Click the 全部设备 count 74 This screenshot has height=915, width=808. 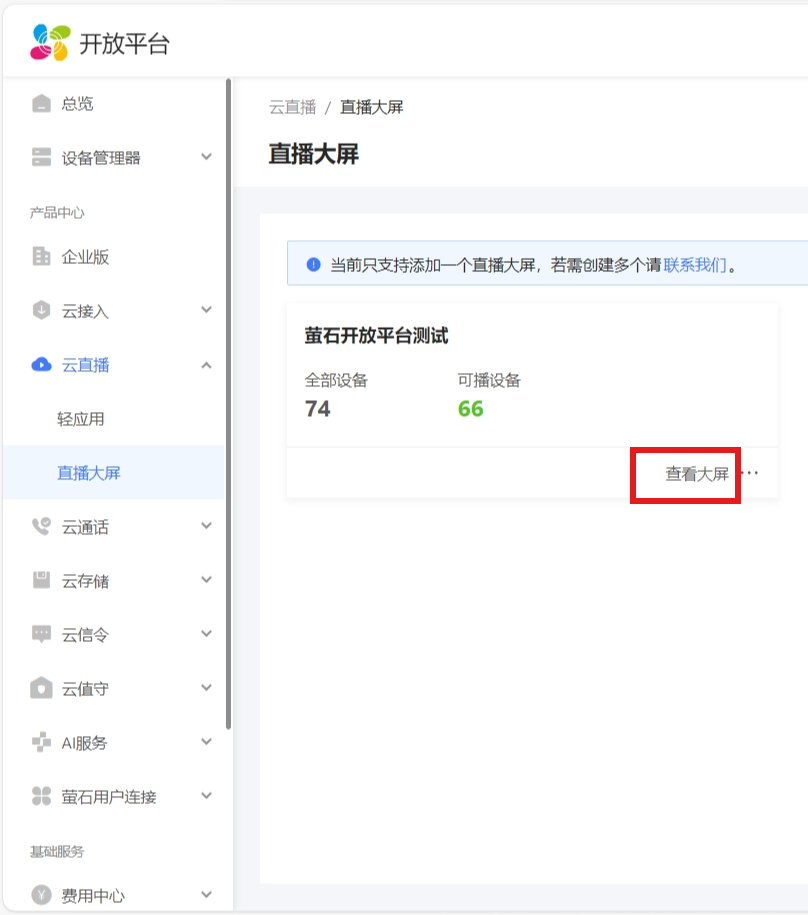pos(317,408)
